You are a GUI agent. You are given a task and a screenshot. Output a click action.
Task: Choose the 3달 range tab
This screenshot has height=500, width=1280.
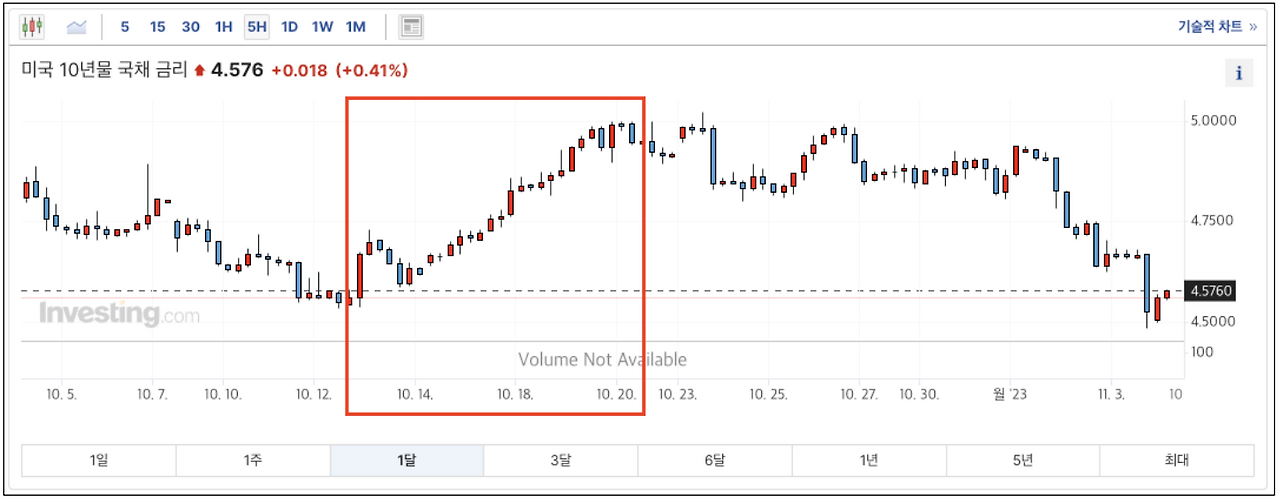(561, 460)
